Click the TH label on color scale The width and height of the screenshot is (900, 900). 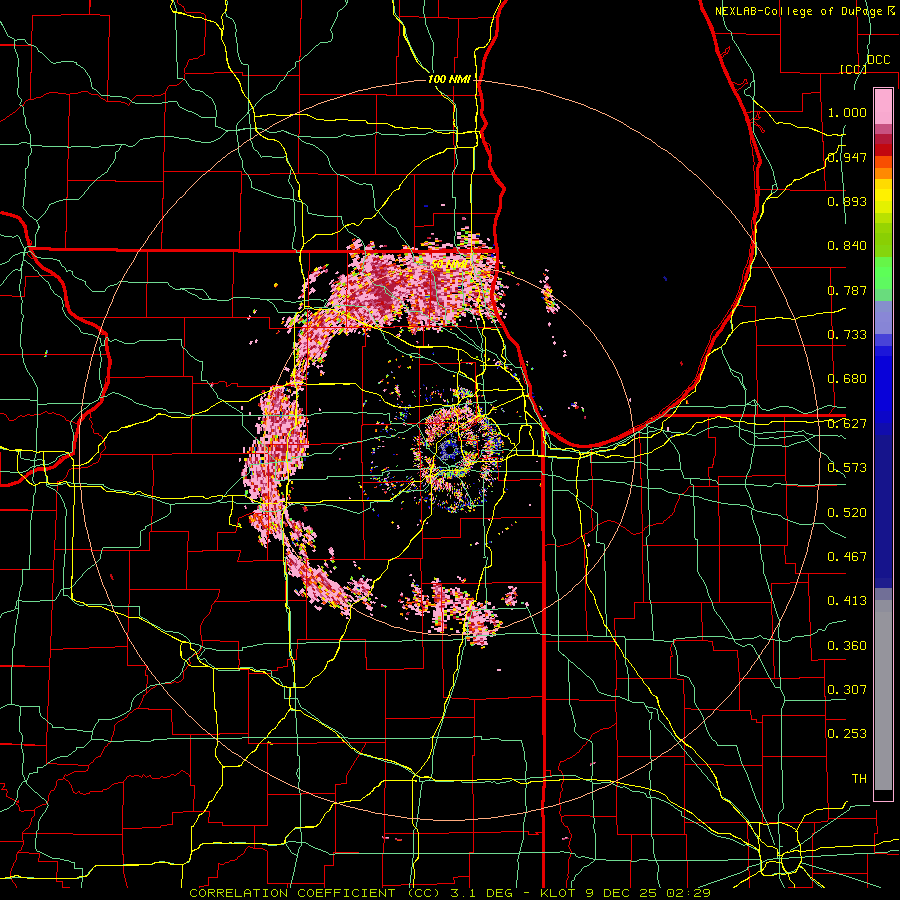click(x=859, y=779)
